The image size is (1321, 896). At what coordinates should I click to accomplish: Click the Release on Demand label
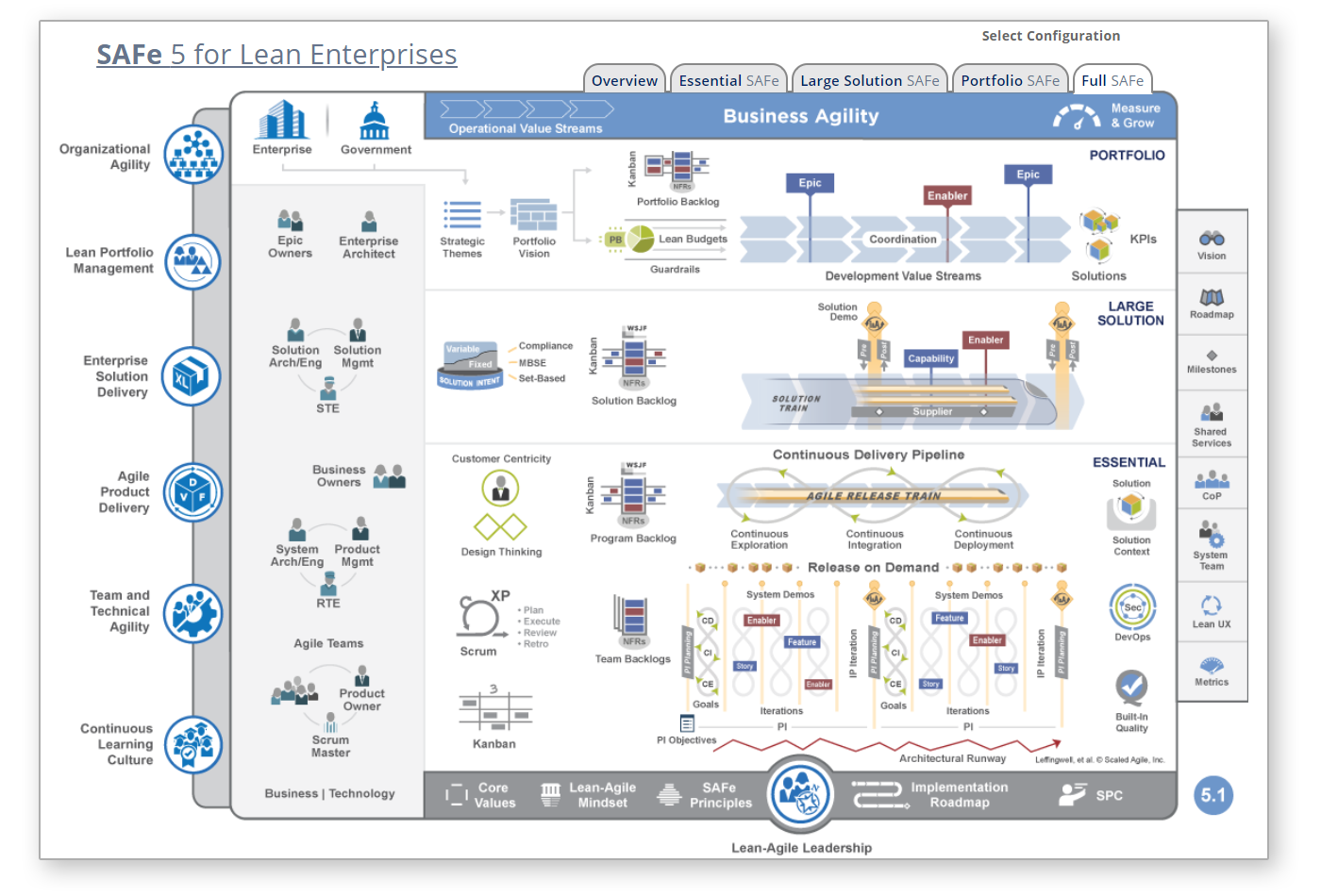pyautogui.click(x=874, y=567)
